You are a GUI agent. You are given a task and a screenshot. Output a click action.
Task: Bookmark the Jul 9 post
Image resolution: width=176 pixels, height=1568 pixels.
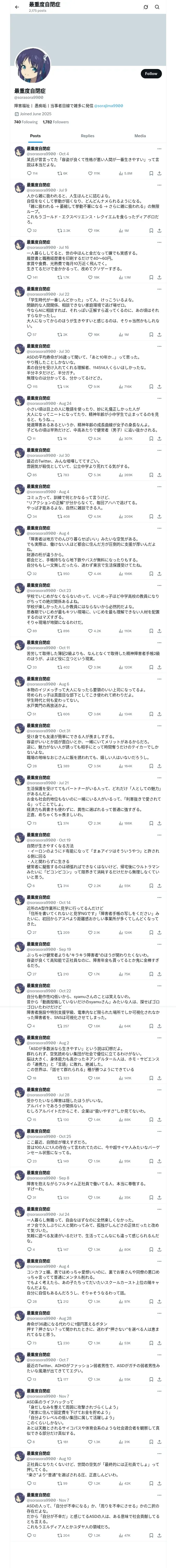151,231
